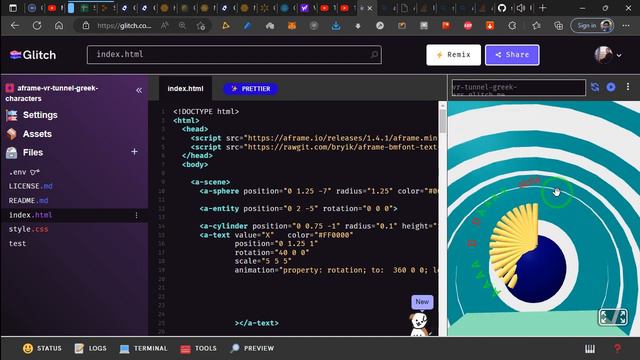The image size is (640, 360).
Task: Go to browser home page
Action: (59, 26)
